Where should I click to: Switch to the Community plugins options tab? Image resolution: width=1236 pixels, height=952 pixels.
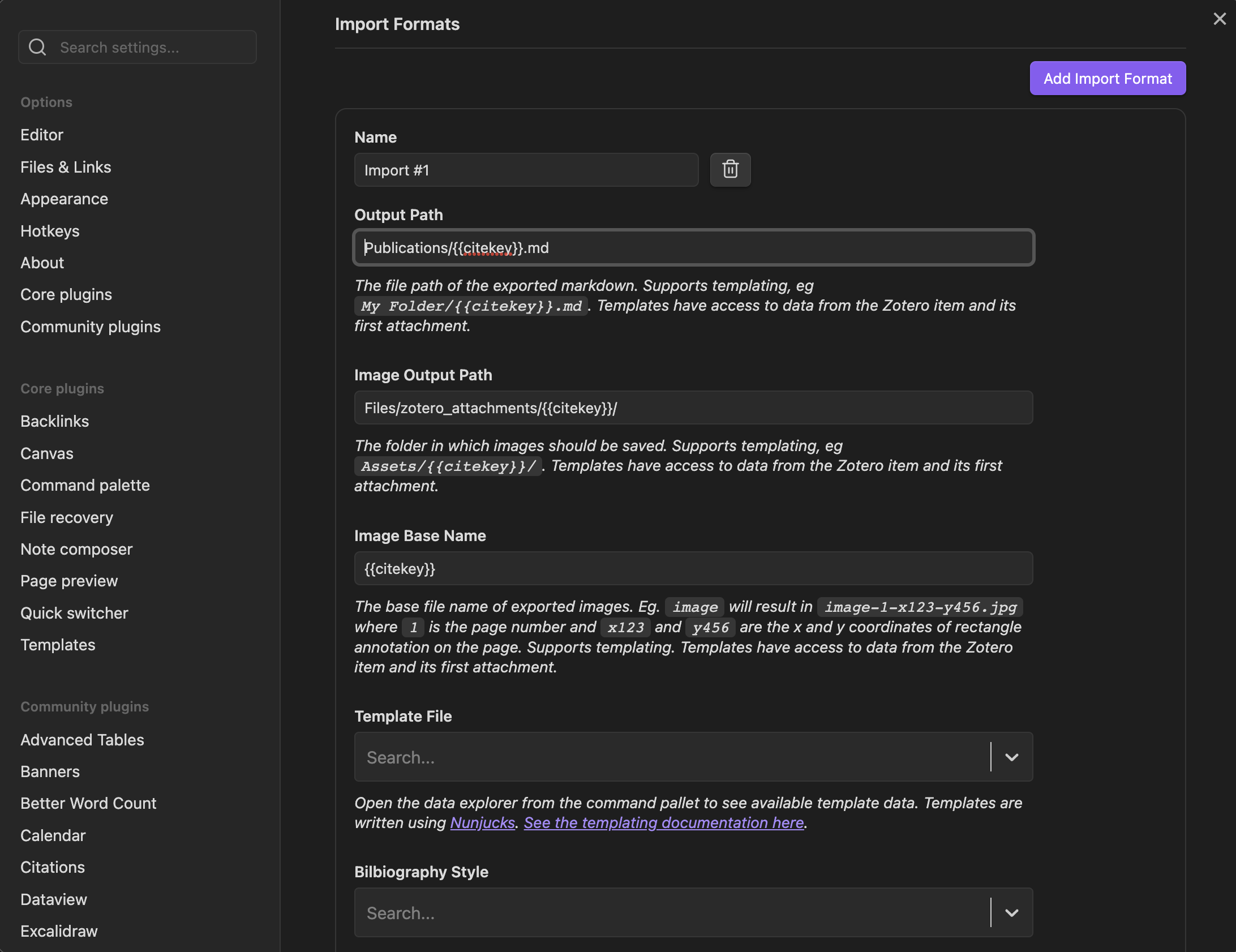[x=91, y=327]
